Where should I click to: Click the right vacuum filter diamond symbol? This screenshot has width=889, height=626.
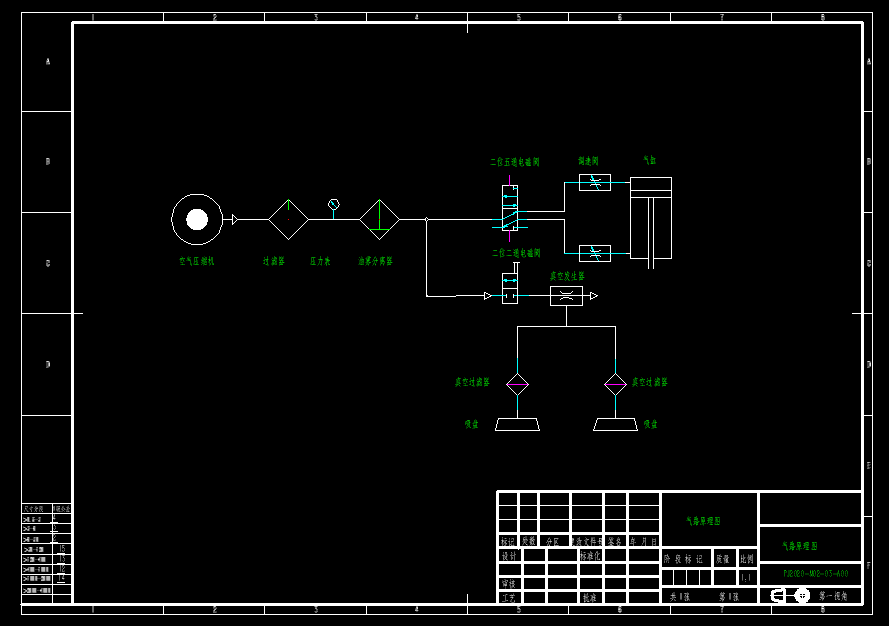click(615, 384)
